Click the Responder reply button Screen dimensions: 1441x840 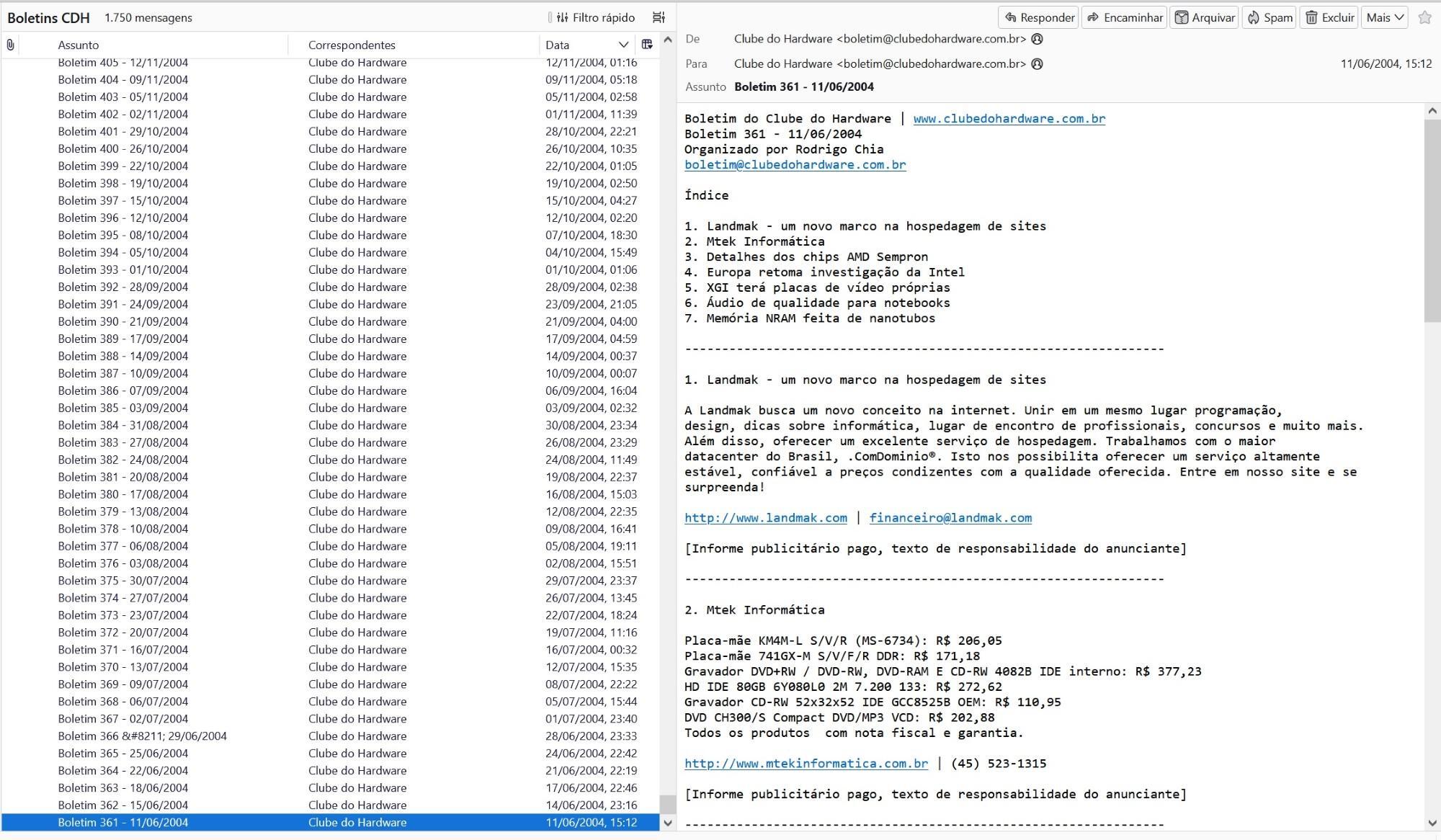click(x=1038, y=17)
